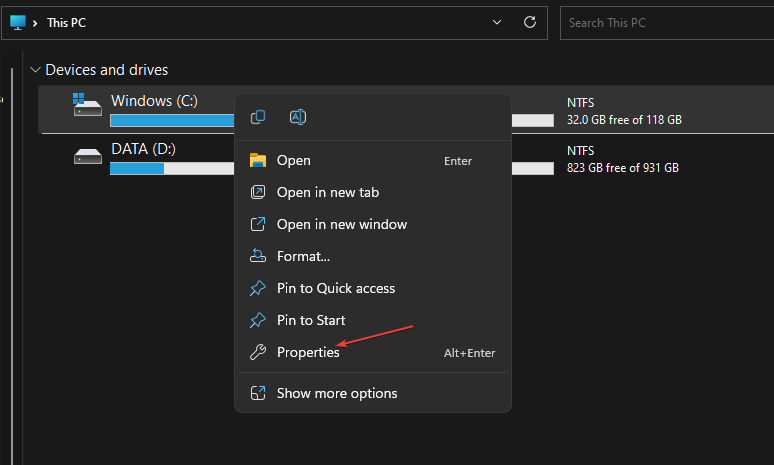
Task: Click the Enter shortcut hint beside Open
Action: click(458, 161)
